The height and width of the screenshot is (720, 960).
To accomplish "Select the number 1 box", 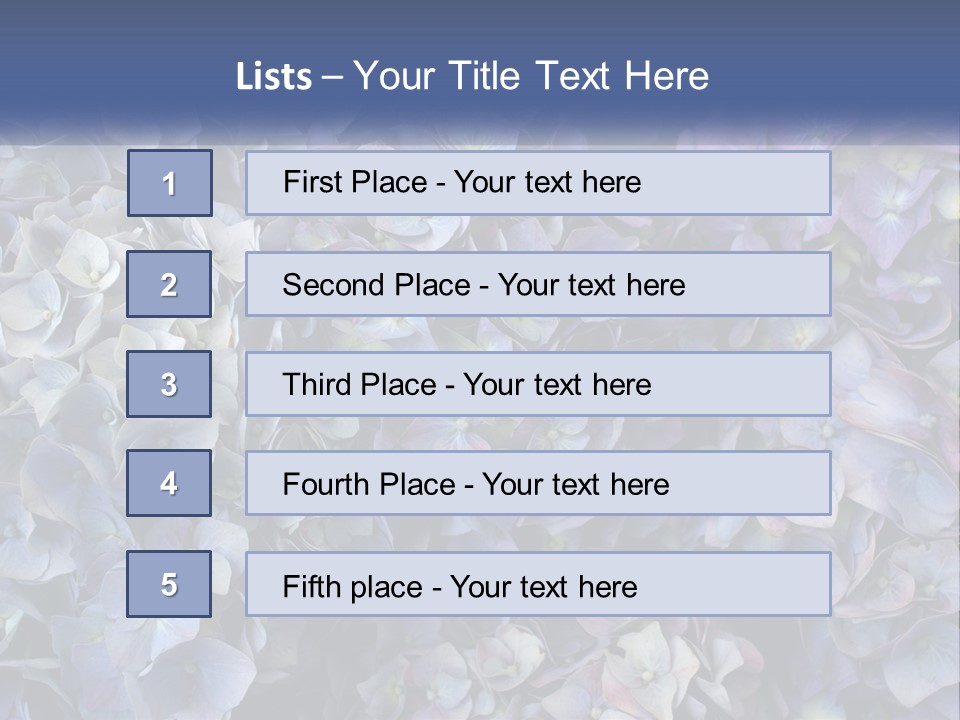I will coord(170,183).
